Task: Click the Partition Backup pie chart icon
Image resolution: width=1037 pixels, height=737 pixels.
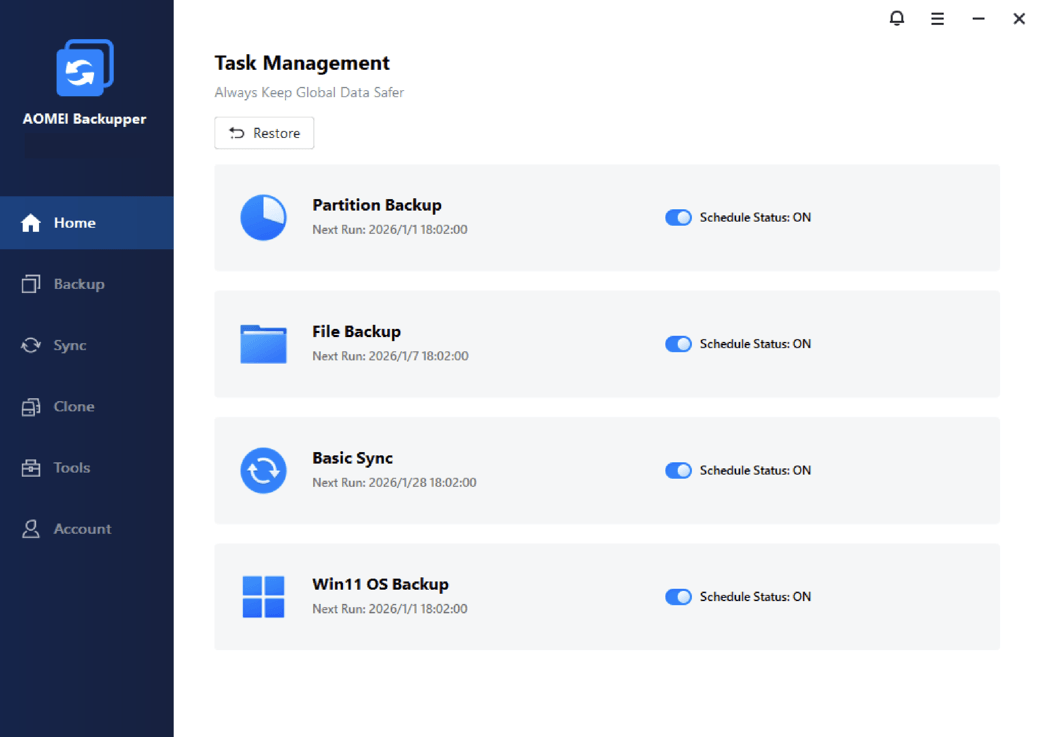Action: (x=263, y=217)
